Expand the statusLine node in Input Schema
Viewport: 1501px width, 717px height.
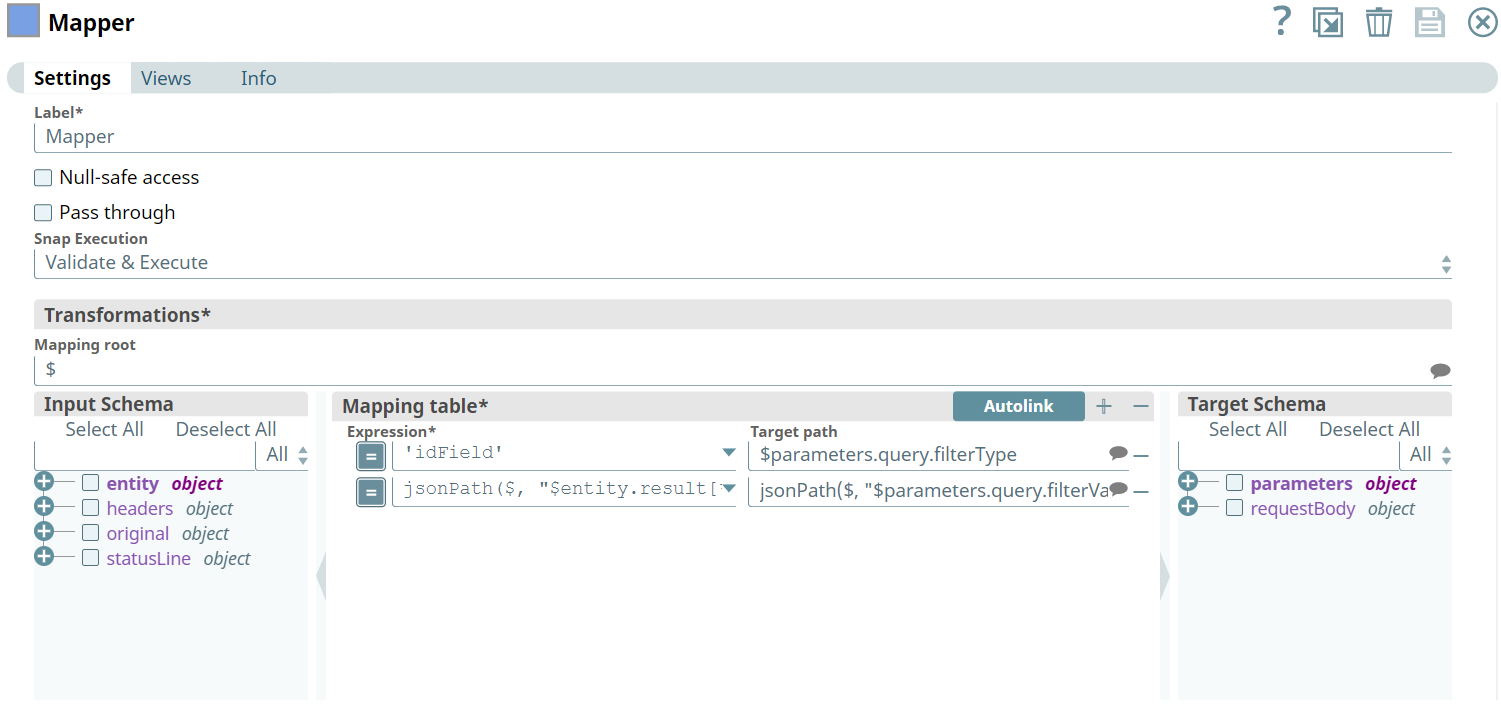[x=44, y=557]
